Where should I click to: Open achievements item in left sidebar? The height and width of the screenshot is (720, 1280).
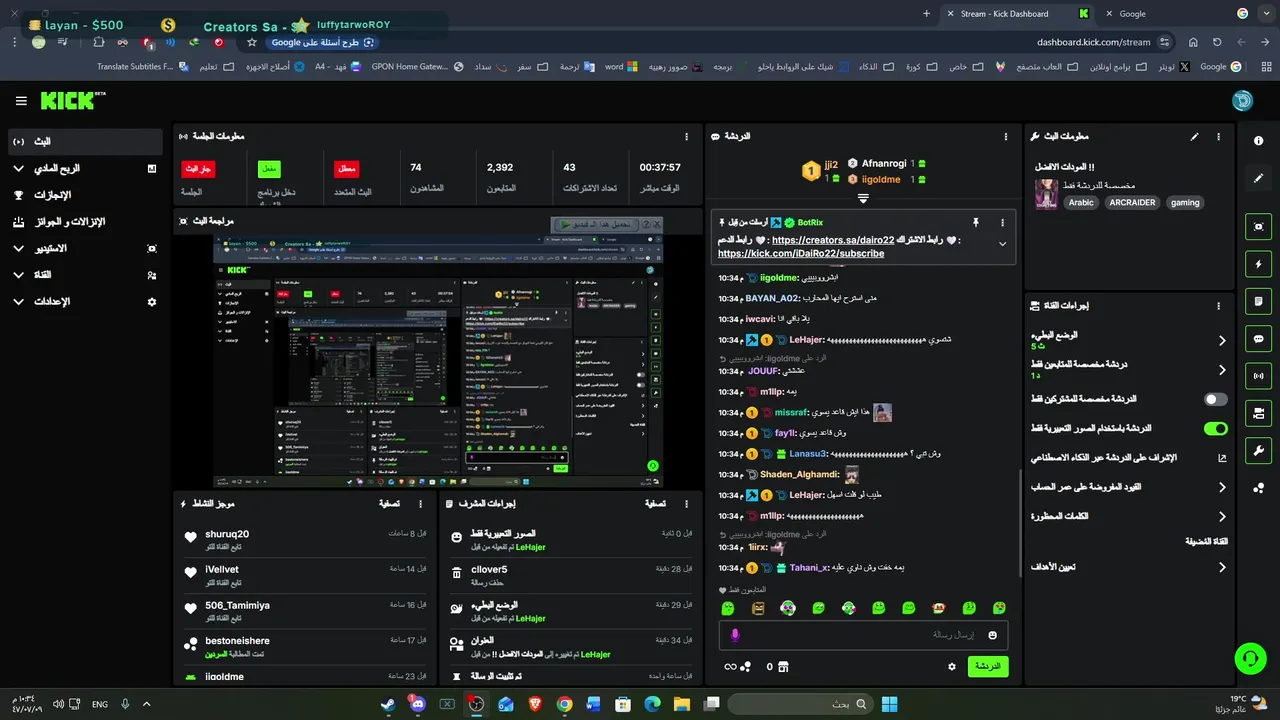click(x=85, y=195)
